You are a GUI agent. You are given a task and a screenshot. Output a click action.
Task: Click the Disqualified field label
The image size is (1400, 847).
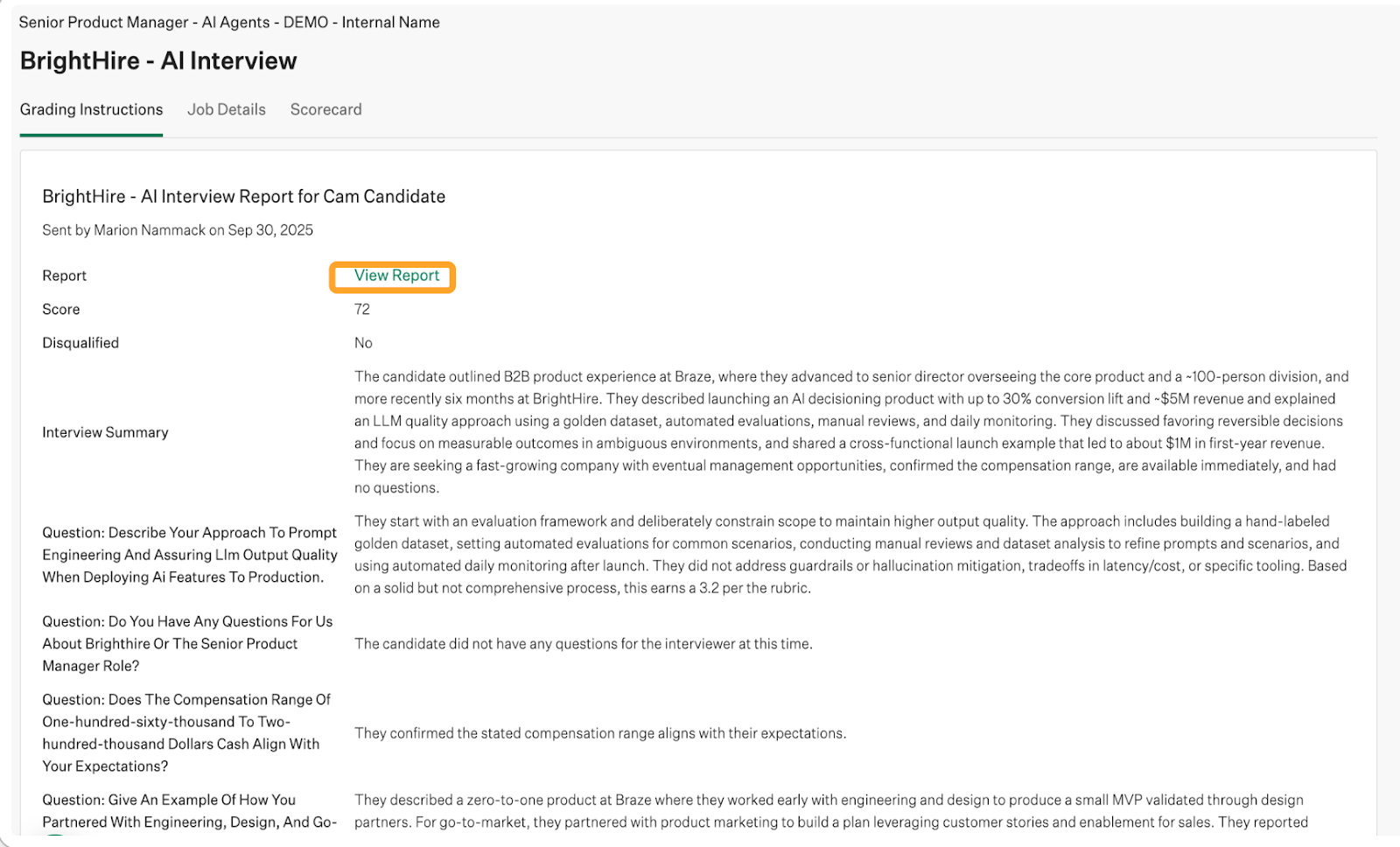click(80, 343)
